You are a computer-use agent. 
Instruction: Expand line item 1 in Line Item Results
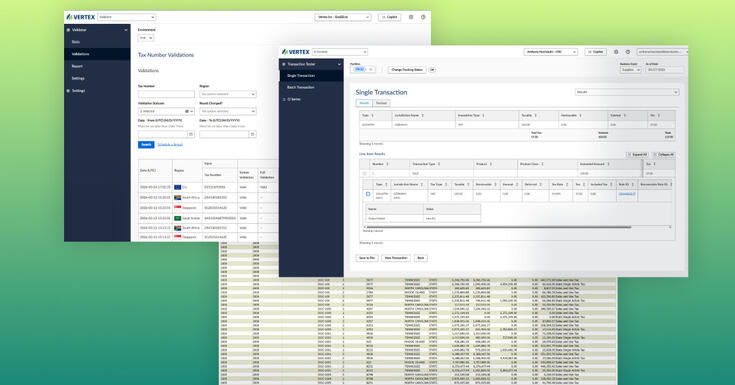click(x=364, y=174)
